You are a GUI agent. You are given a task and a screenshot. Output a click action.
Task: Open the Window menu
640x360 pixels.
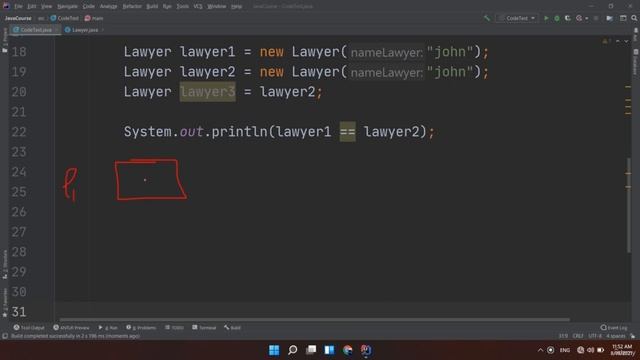click(217, 6)
